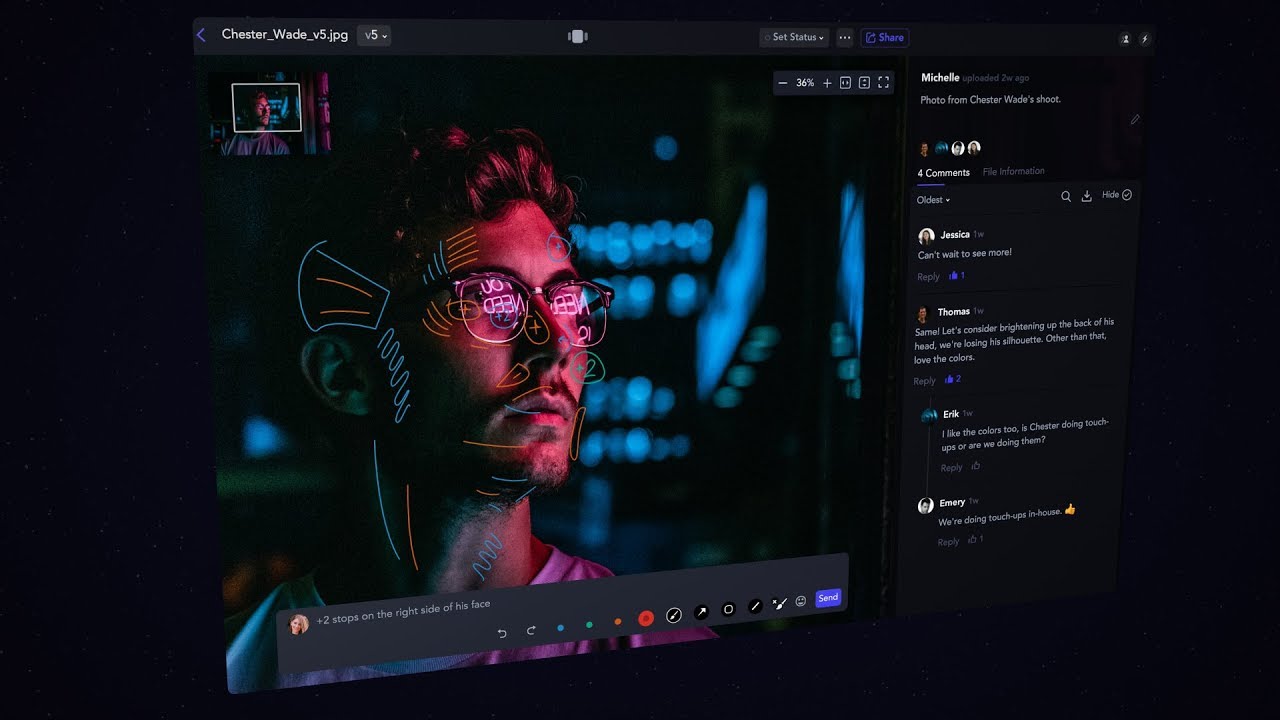The image size is (1280, 720).
Task: Download comments using the download icon
Action: click(1087, 197)
